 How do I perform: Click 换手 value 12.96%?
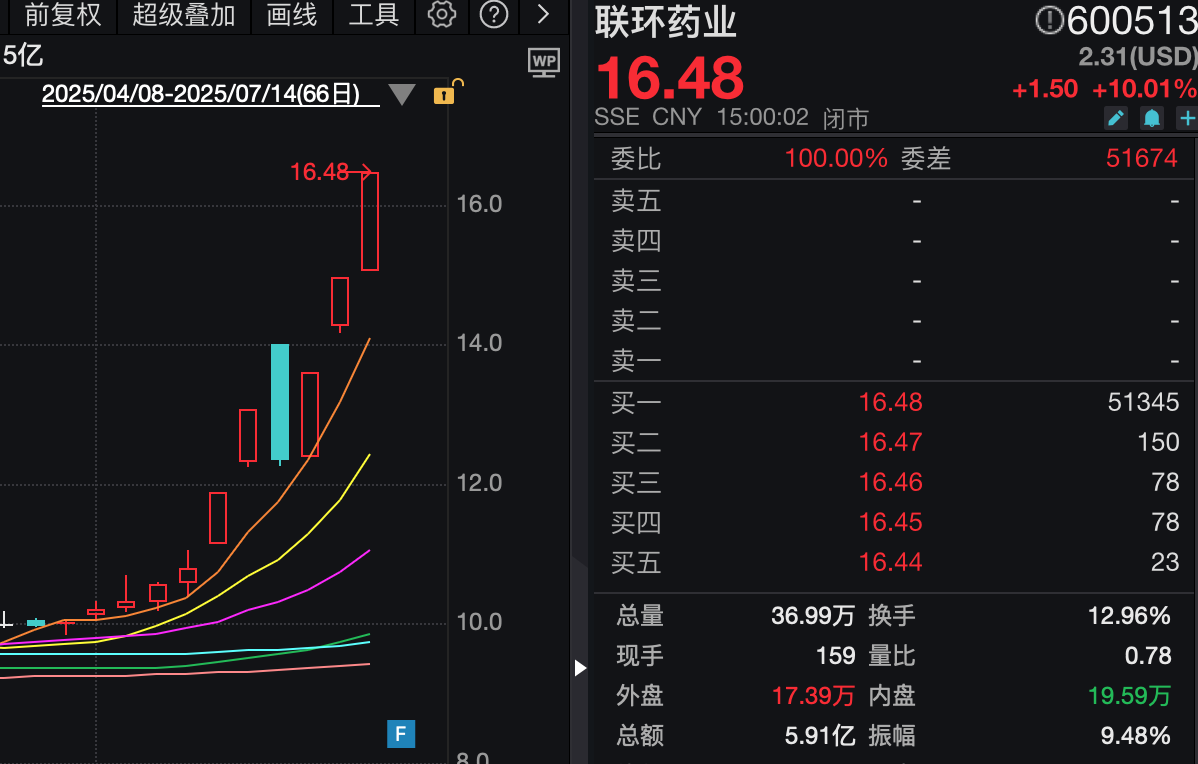tap(1128, 616)
